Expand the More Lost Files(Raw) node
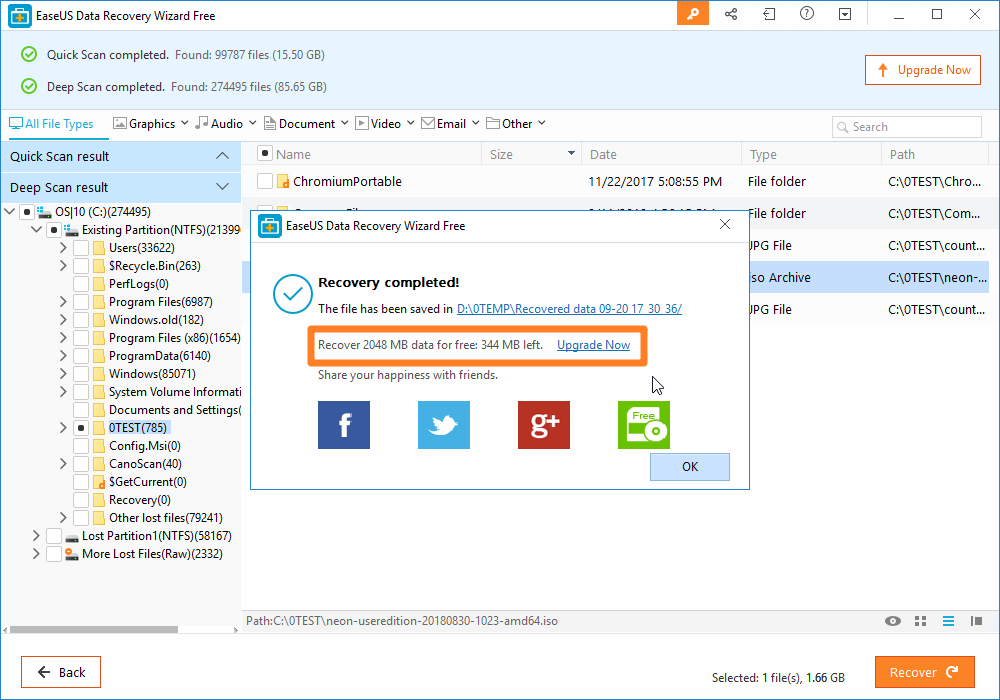 [x=36, y=553]
